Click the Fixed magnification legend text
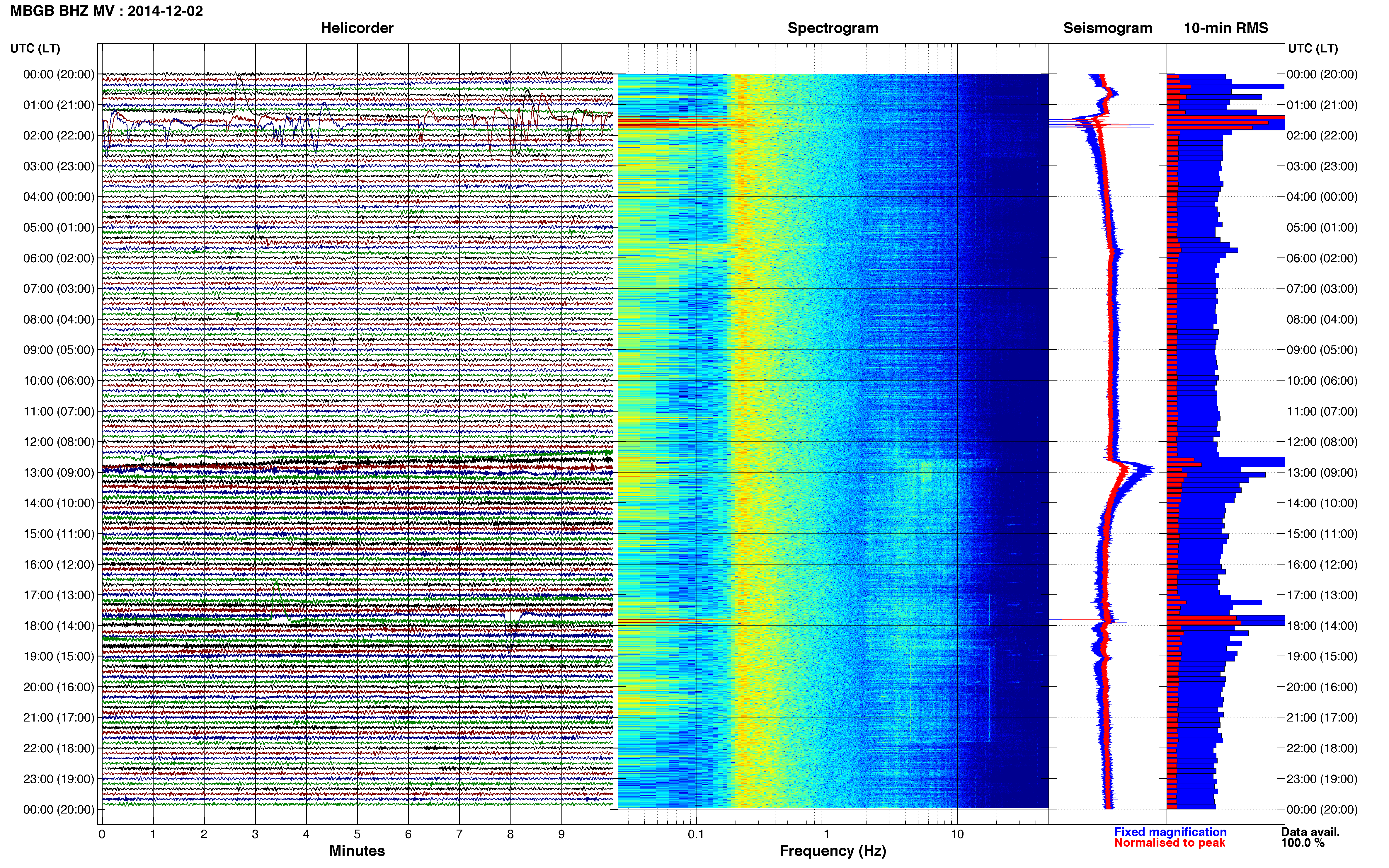 coord(1170,832)
